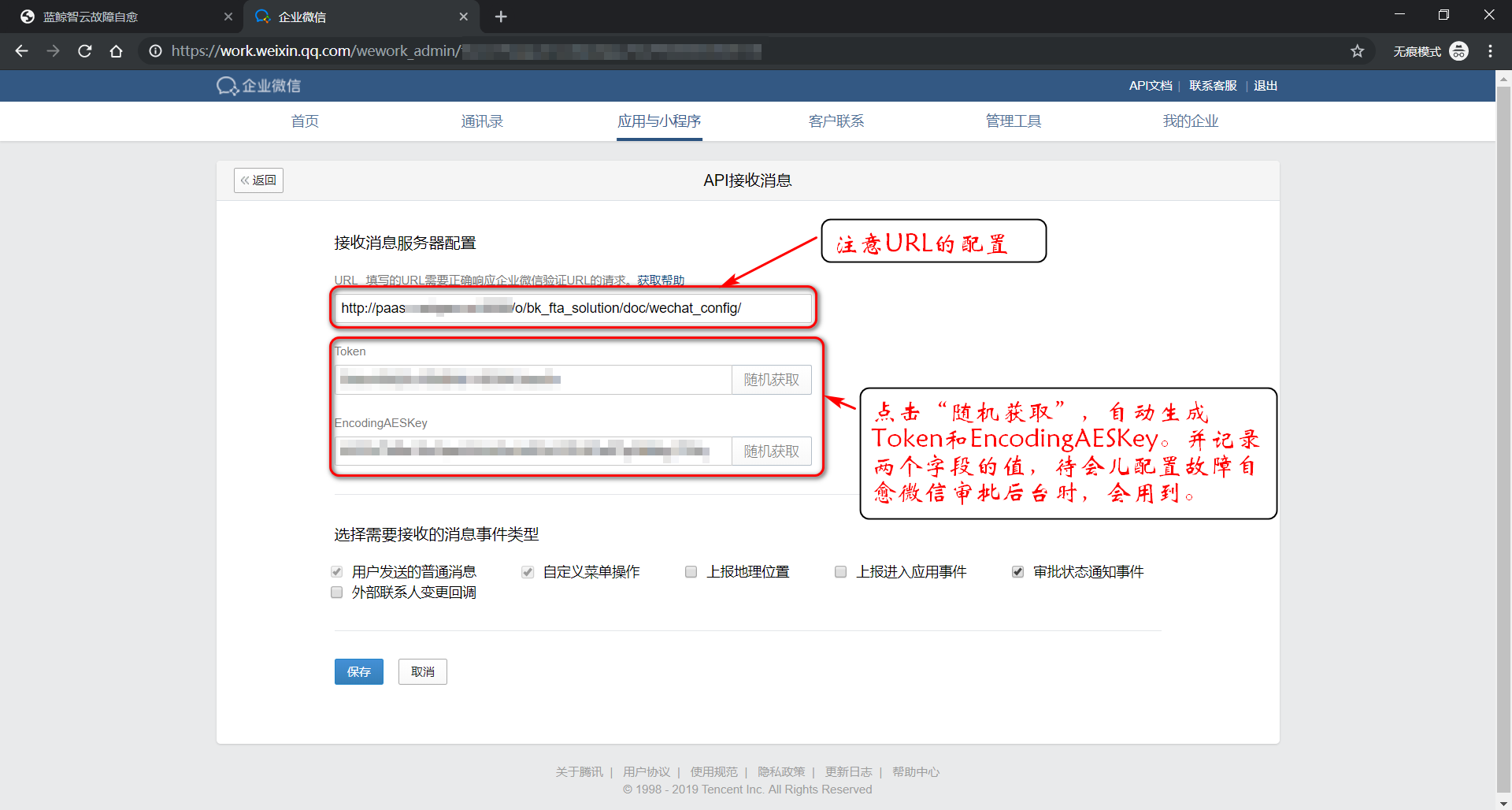
Task: Open the 关于腾讯 footer link
Action: pos(579,772)
